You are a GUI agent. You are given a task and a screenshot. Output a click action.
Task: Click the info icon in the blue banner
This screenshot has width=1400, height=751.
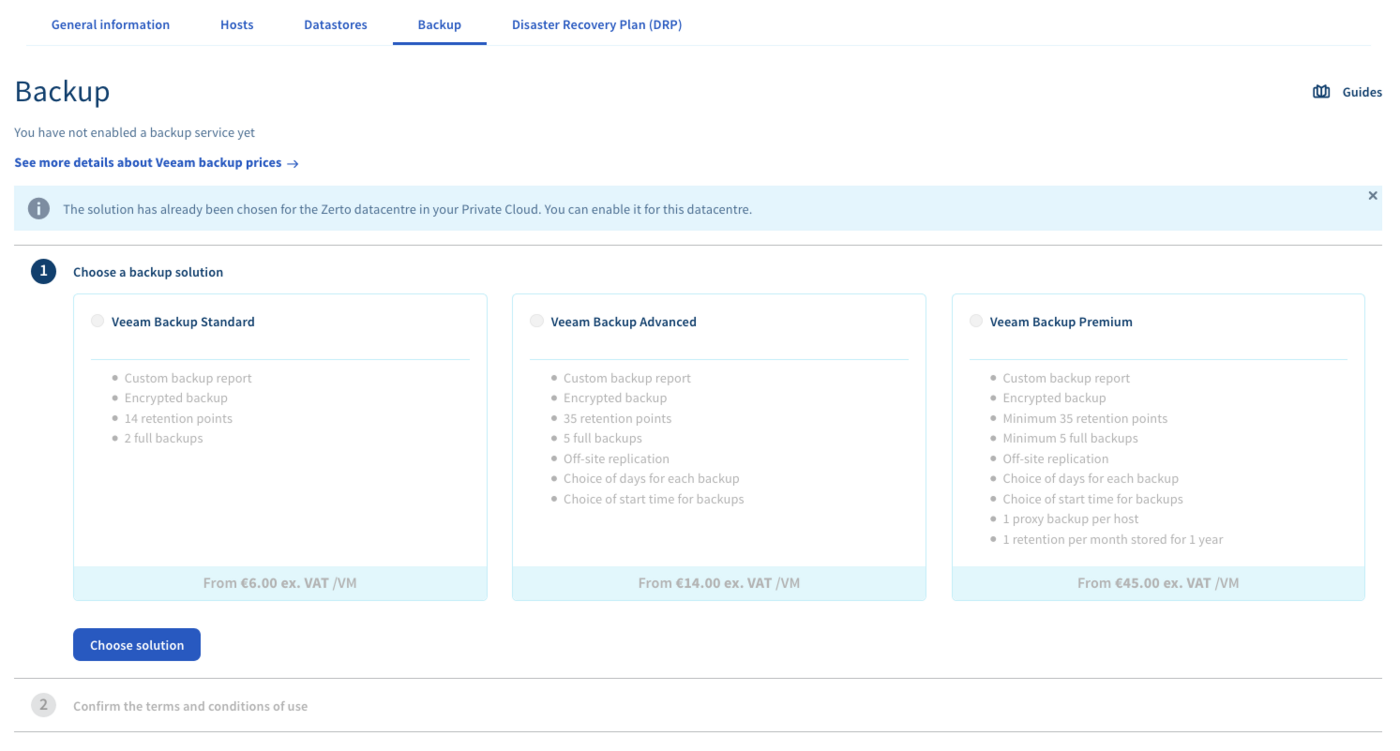coord(39,209)
